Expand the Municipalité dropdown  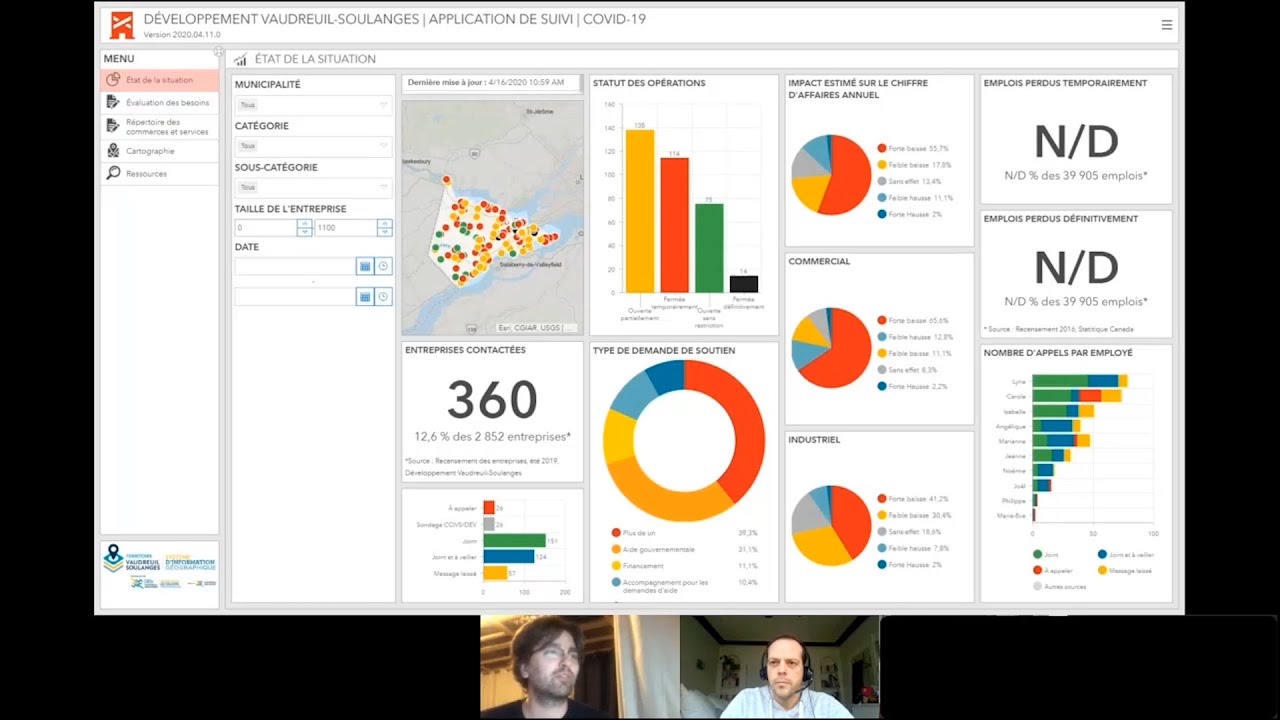click(313, 105)
